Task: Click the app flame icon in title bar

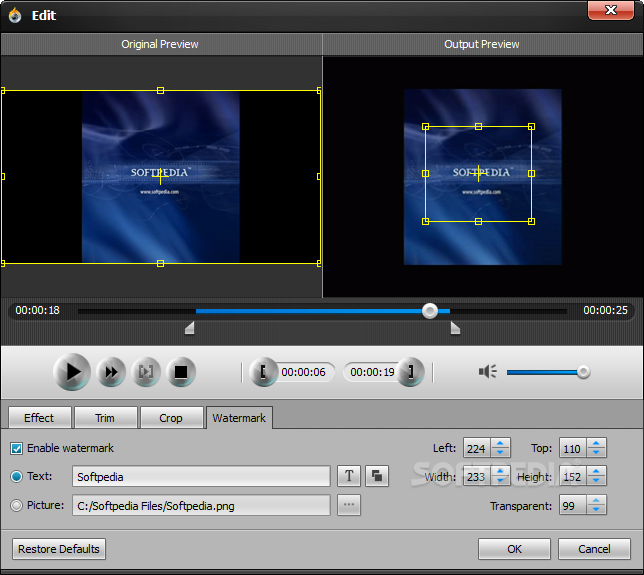Action: point(15,15)
